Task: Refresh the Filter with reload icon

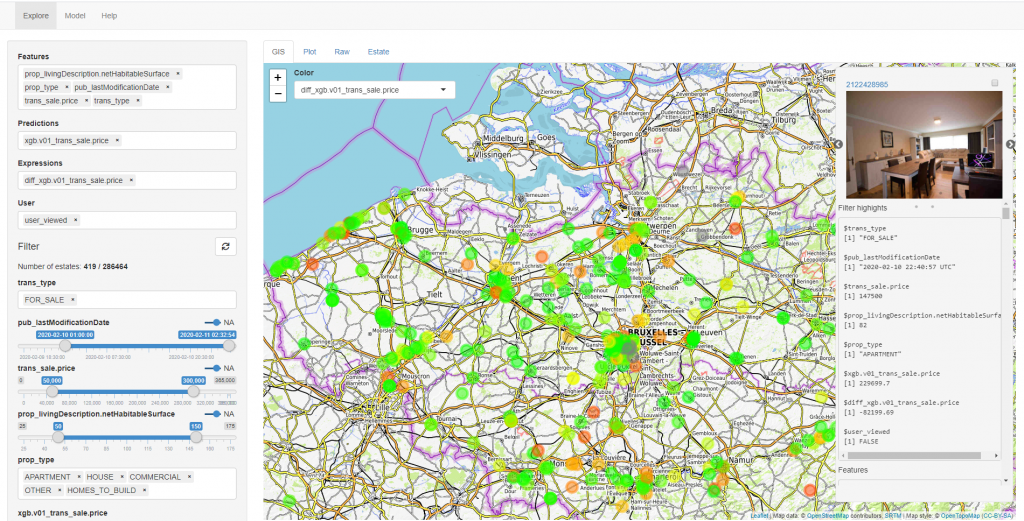Action: tap(225, 246)
